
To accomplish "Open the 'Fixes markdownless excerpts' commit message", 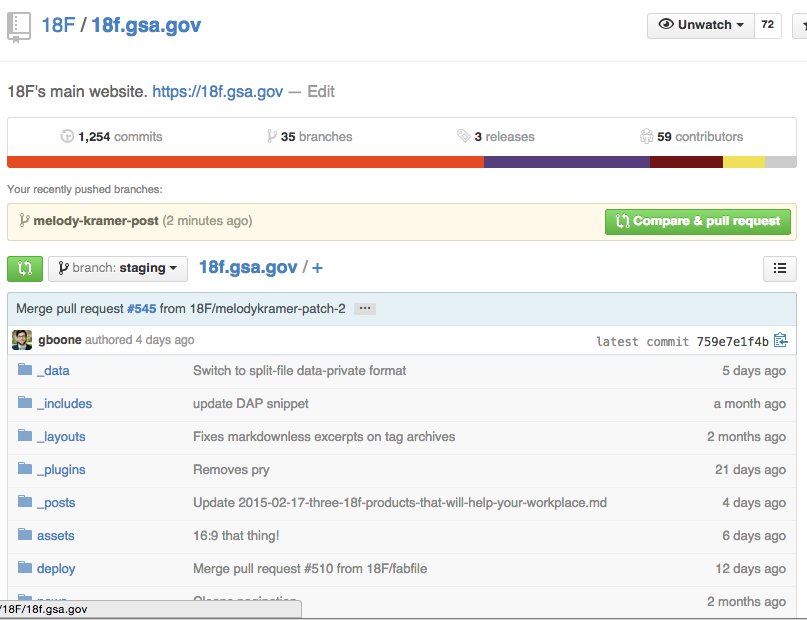I will pos(324,437).
